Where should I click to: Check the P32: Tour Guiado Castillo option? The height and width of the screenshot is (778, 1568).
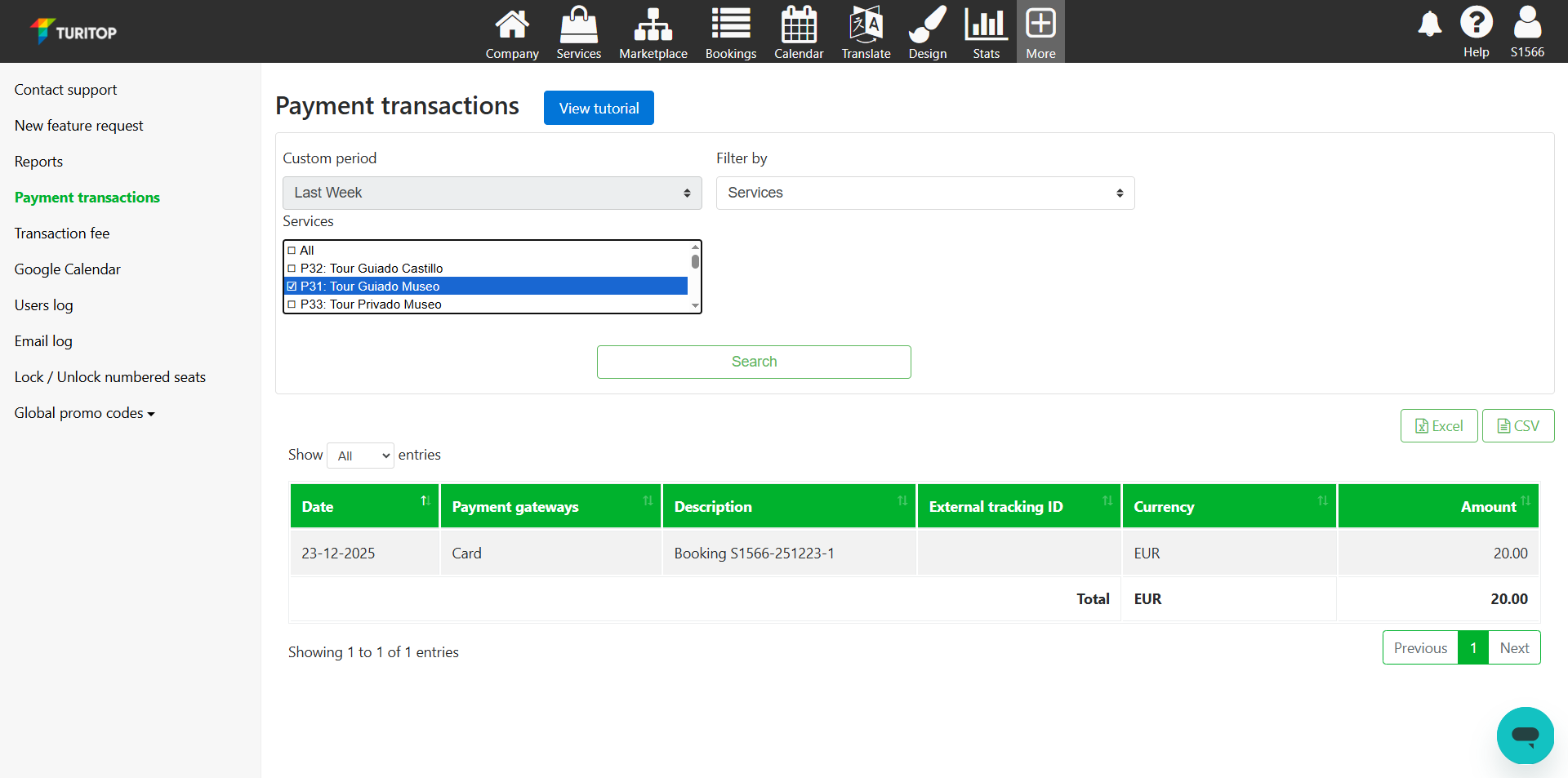(x=292, y=269)
